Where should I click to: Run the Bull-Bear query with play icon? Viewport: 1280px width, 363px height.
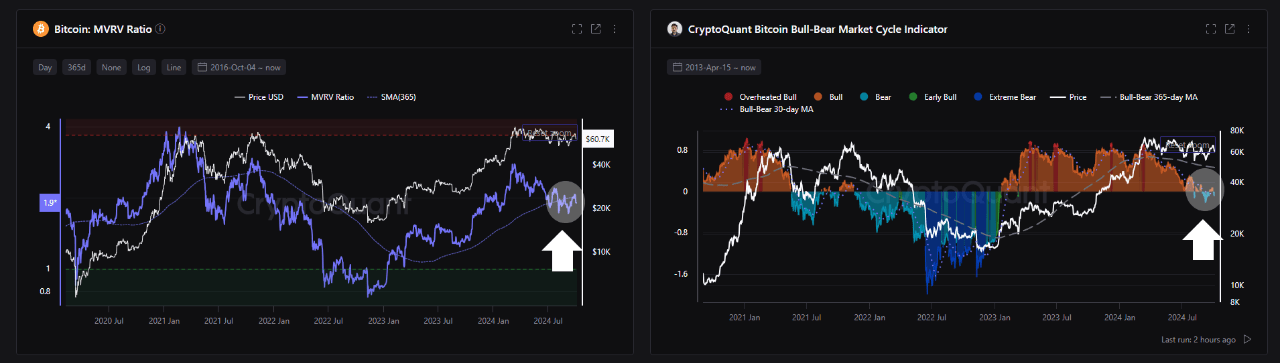tap(1246, 339)
